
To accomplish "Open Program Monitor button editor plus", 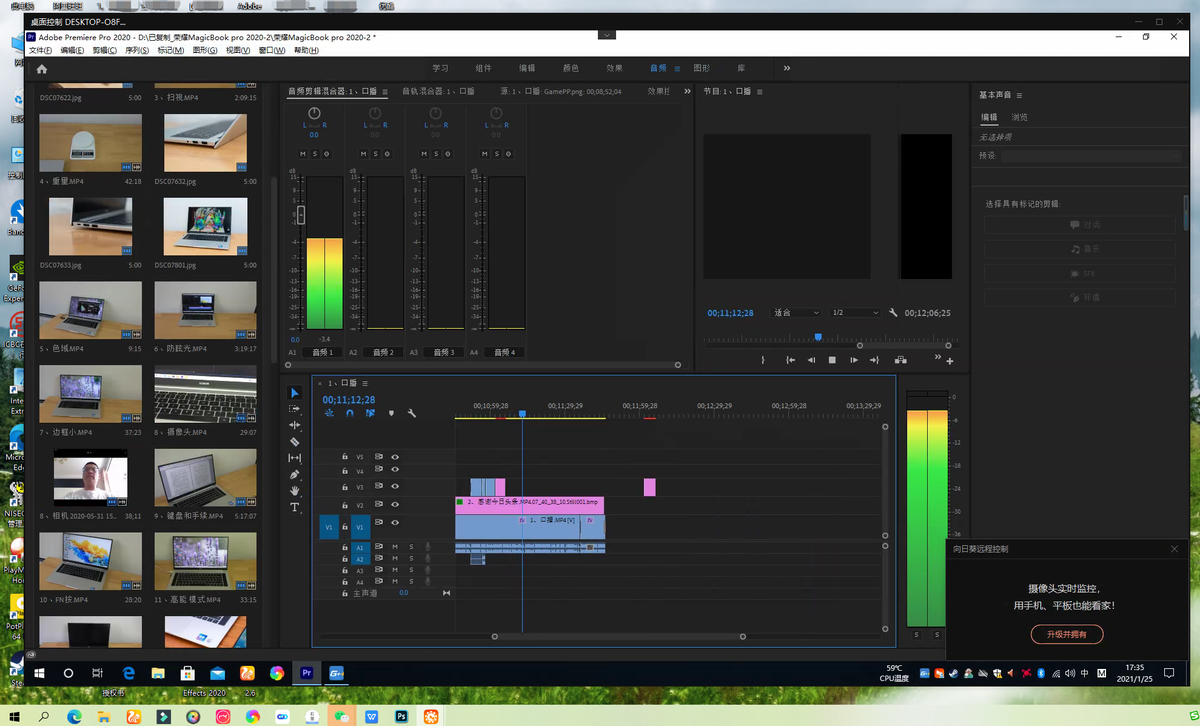I will 950,361.
